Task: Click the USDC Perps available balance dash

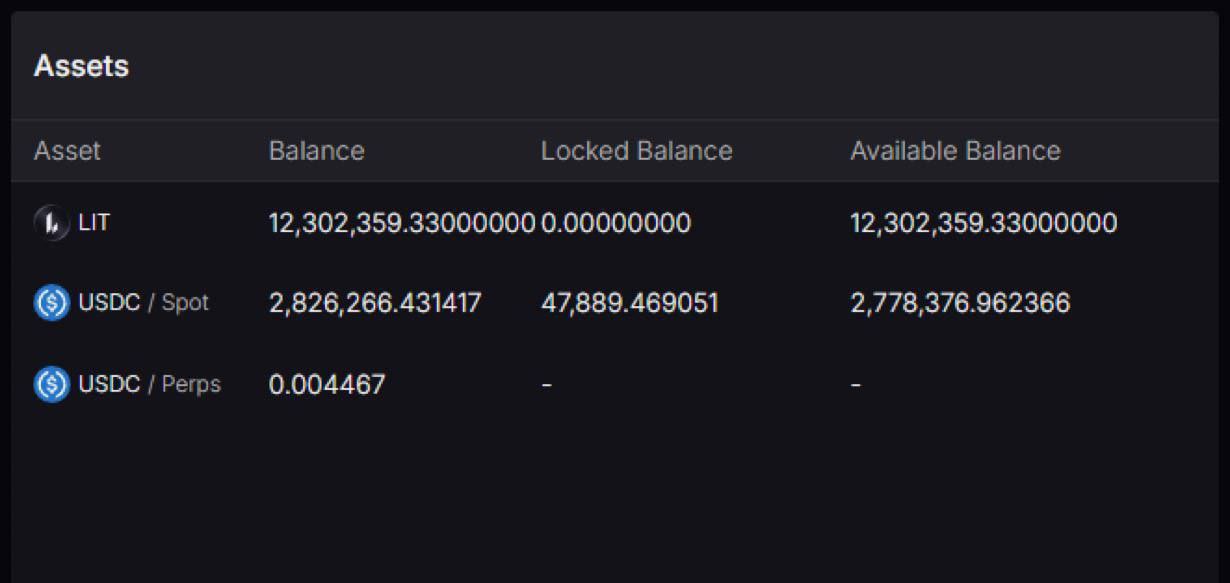Action: (x=856, y=384)
